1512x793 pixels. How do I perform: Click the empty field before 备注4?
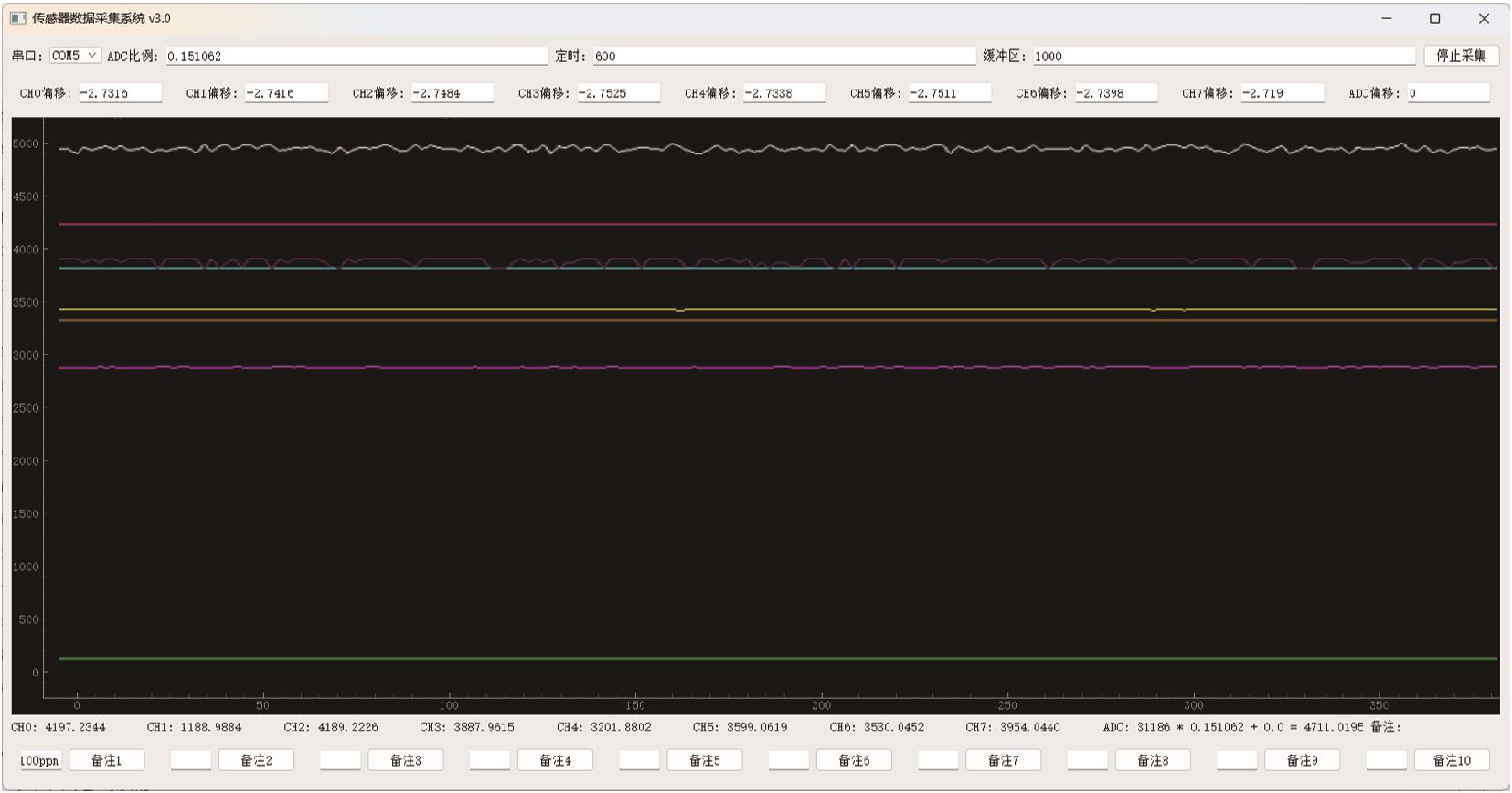point(489,760)
